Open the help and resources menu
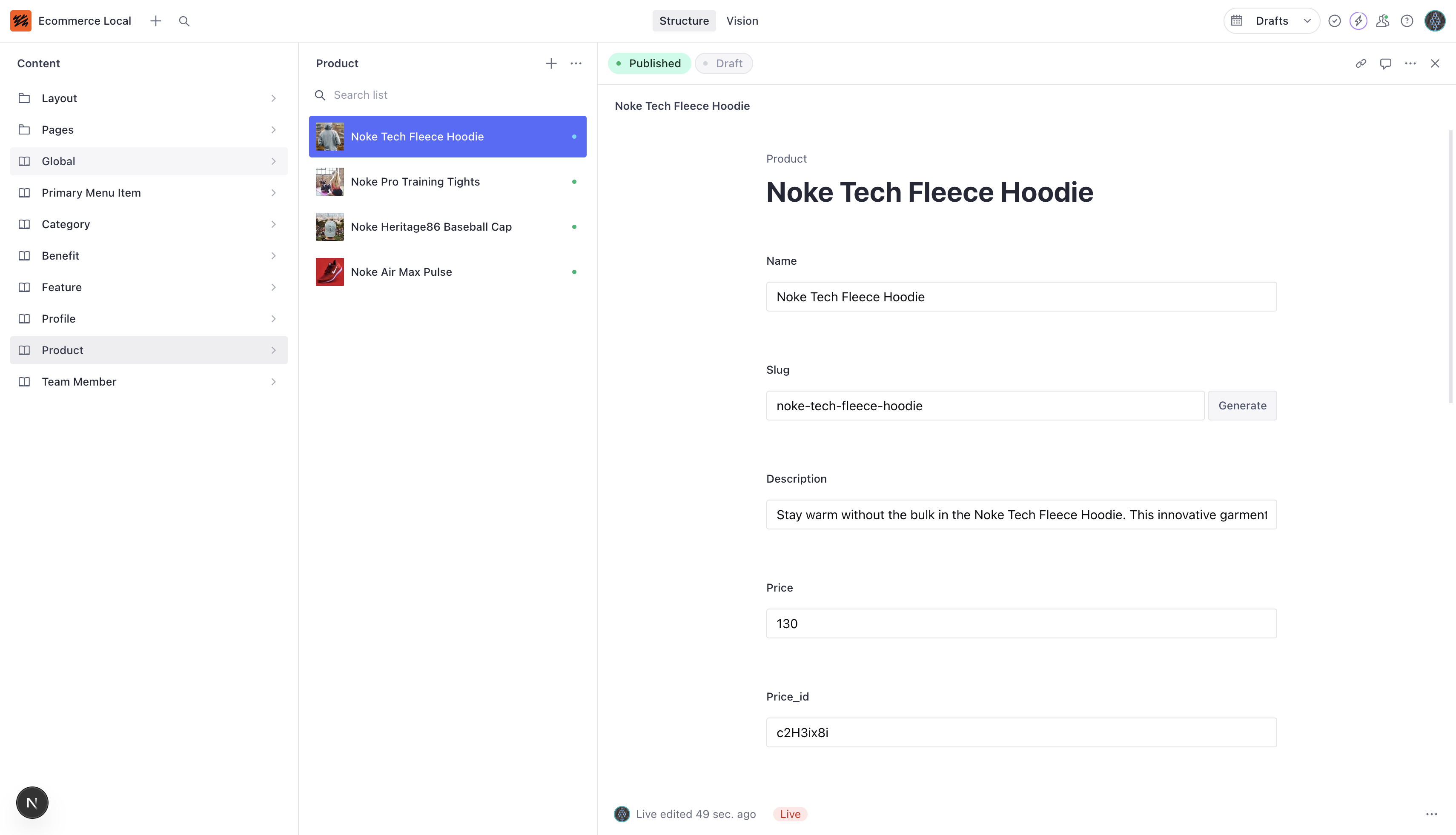The width and height of the screenshot is (1456, 835). (1407, 21)
